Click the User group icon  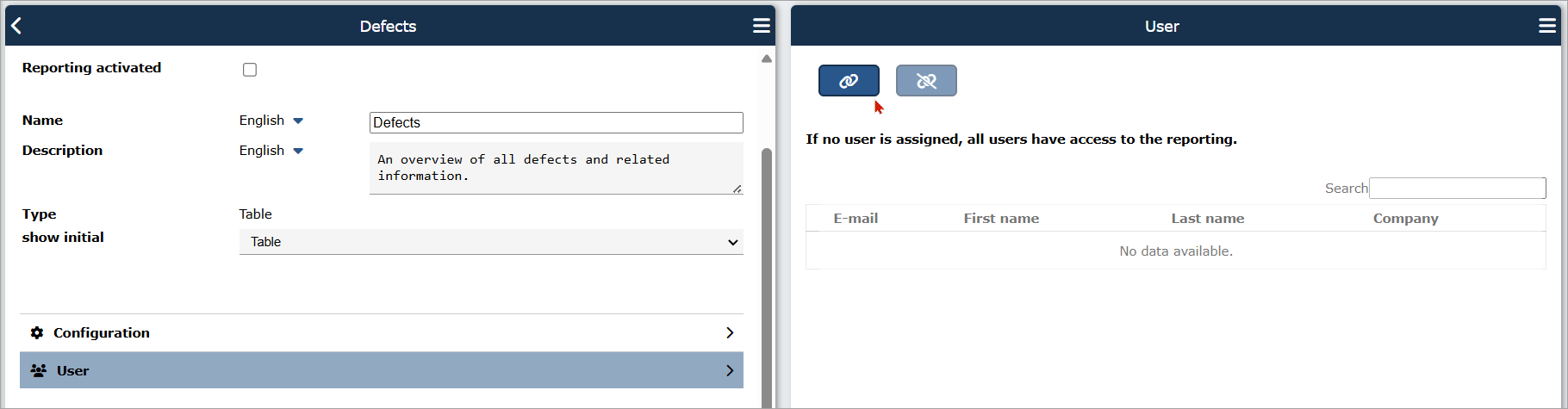click(x=39, y=370)
